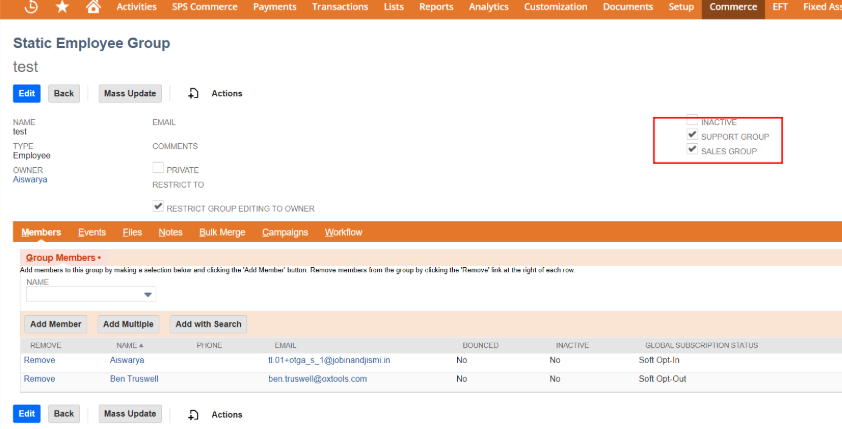Image resolution: width=842 pixels, height=429 pixels.
Task: Click the top Edit button
Action: point(27,93)
